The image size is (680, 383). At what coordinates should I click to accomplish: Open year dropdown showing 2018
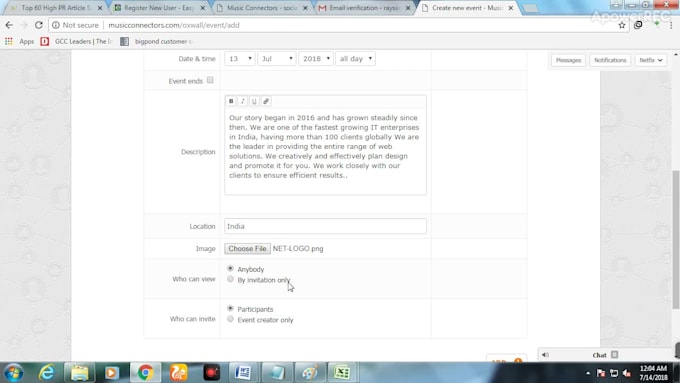(x=316, y=59)
